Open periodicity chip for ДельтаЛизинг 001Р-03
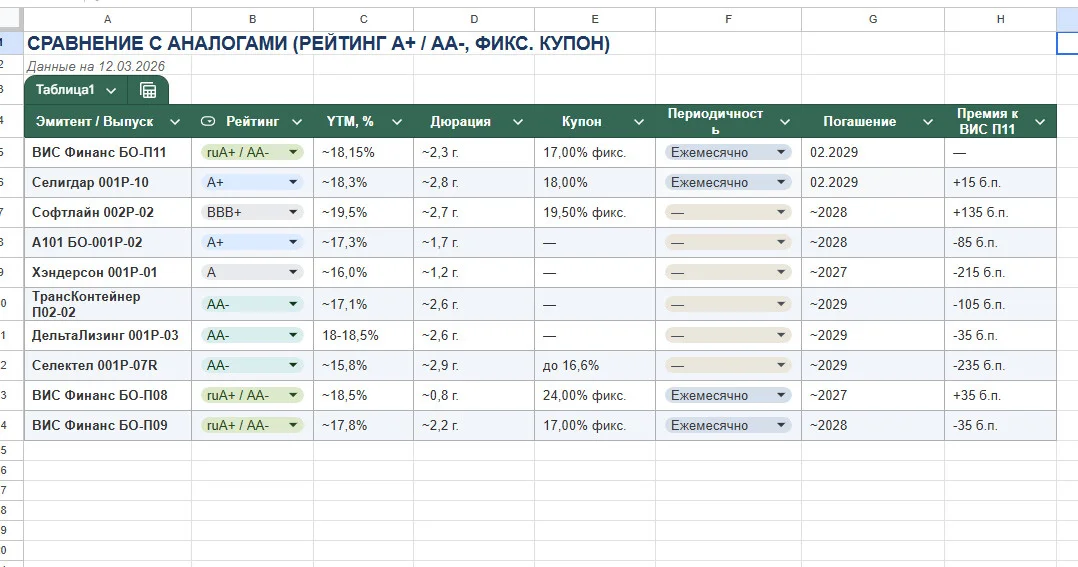The width and height of the screenshot is (1078, 567). pos(728,335)
